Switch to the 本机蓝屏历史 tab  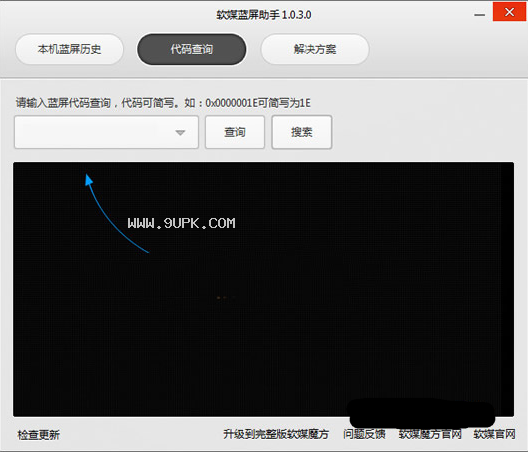(x=69, y=49)
